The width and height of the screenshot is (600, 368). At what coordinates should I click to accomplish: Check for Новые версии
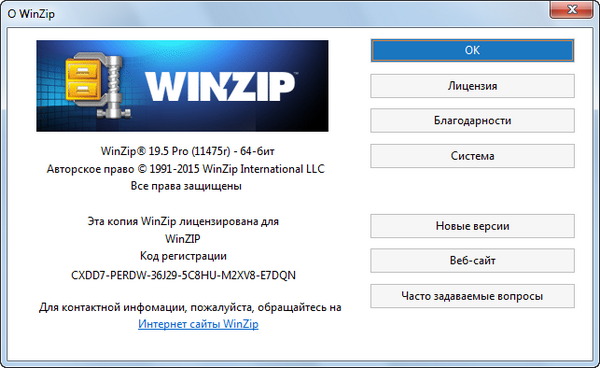pos(472,226)
